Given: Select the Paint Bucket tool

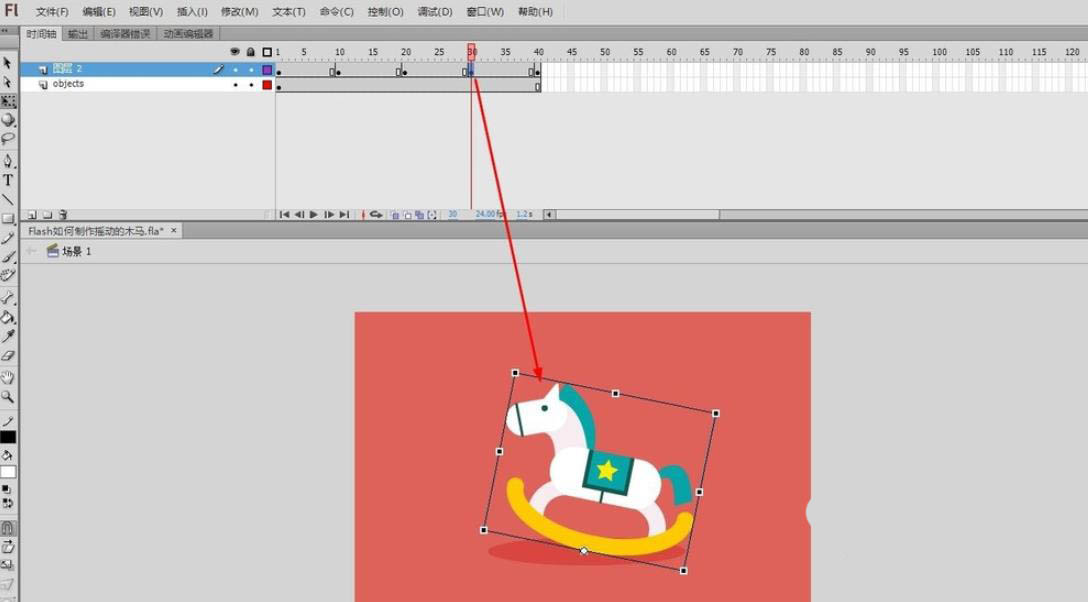Looking at the screenshot, I should click(x=8, y=317).
